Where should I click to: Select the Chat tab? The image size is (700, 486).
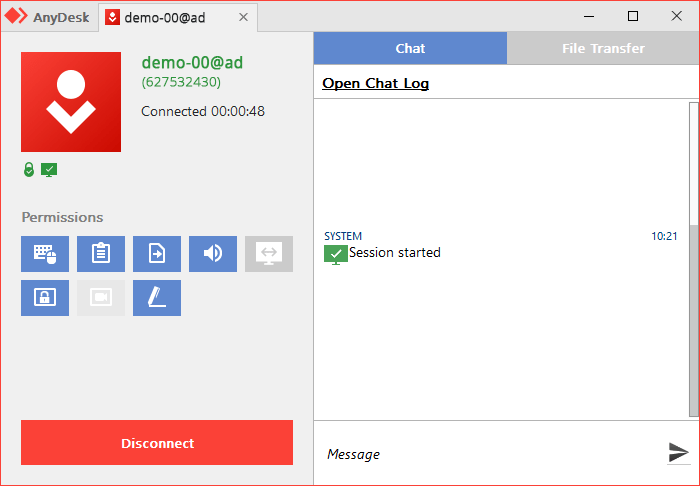click(410, 48)
